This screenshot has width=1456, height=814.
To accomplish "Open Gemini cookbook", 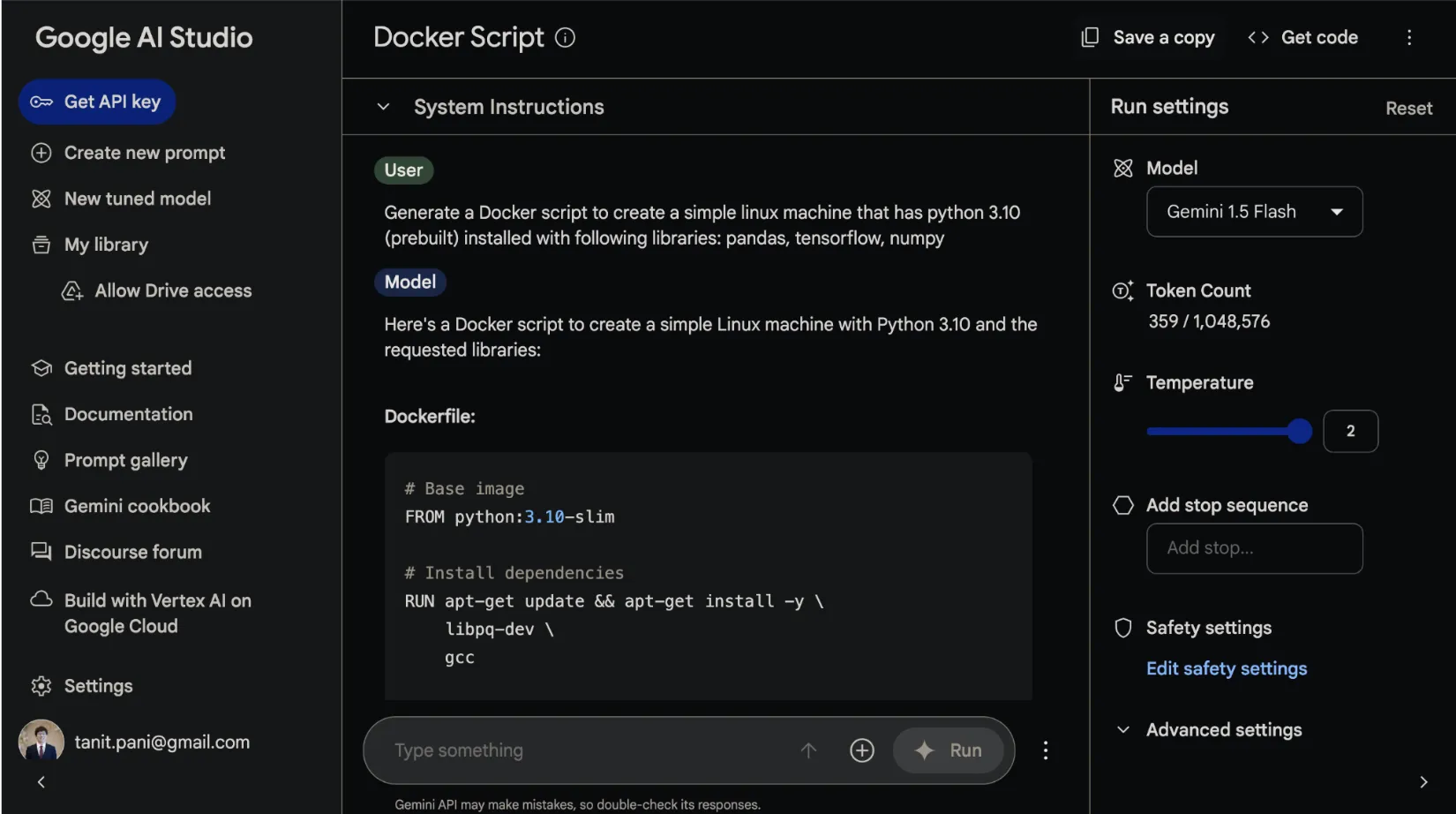I will click(138, 506).
